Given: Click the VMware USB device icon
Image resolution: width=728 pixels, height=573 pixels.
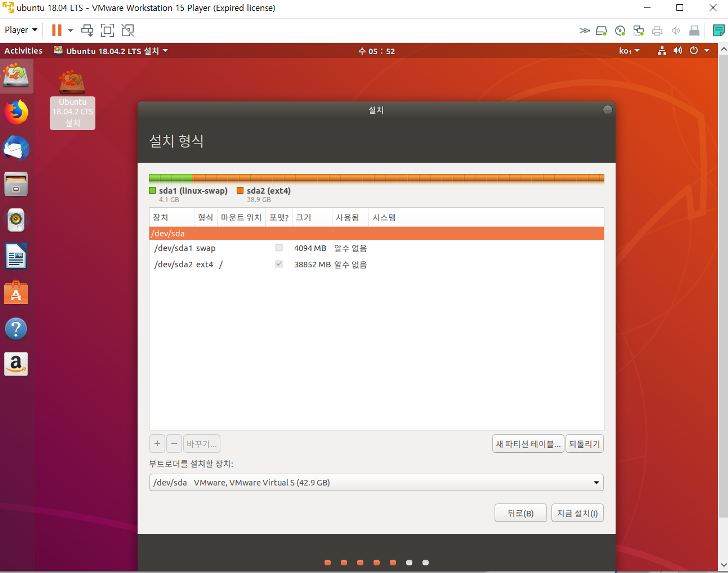Looking at the screenshot, I should tap(694, 31).
